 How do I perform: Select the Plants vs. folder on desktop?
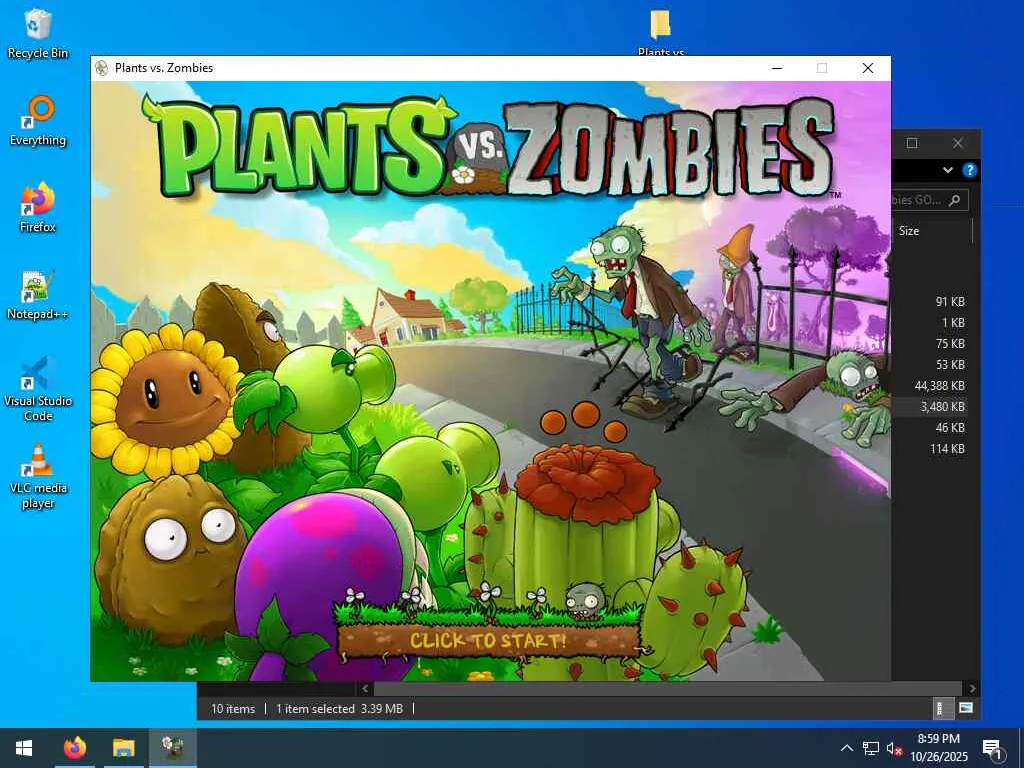660,33
